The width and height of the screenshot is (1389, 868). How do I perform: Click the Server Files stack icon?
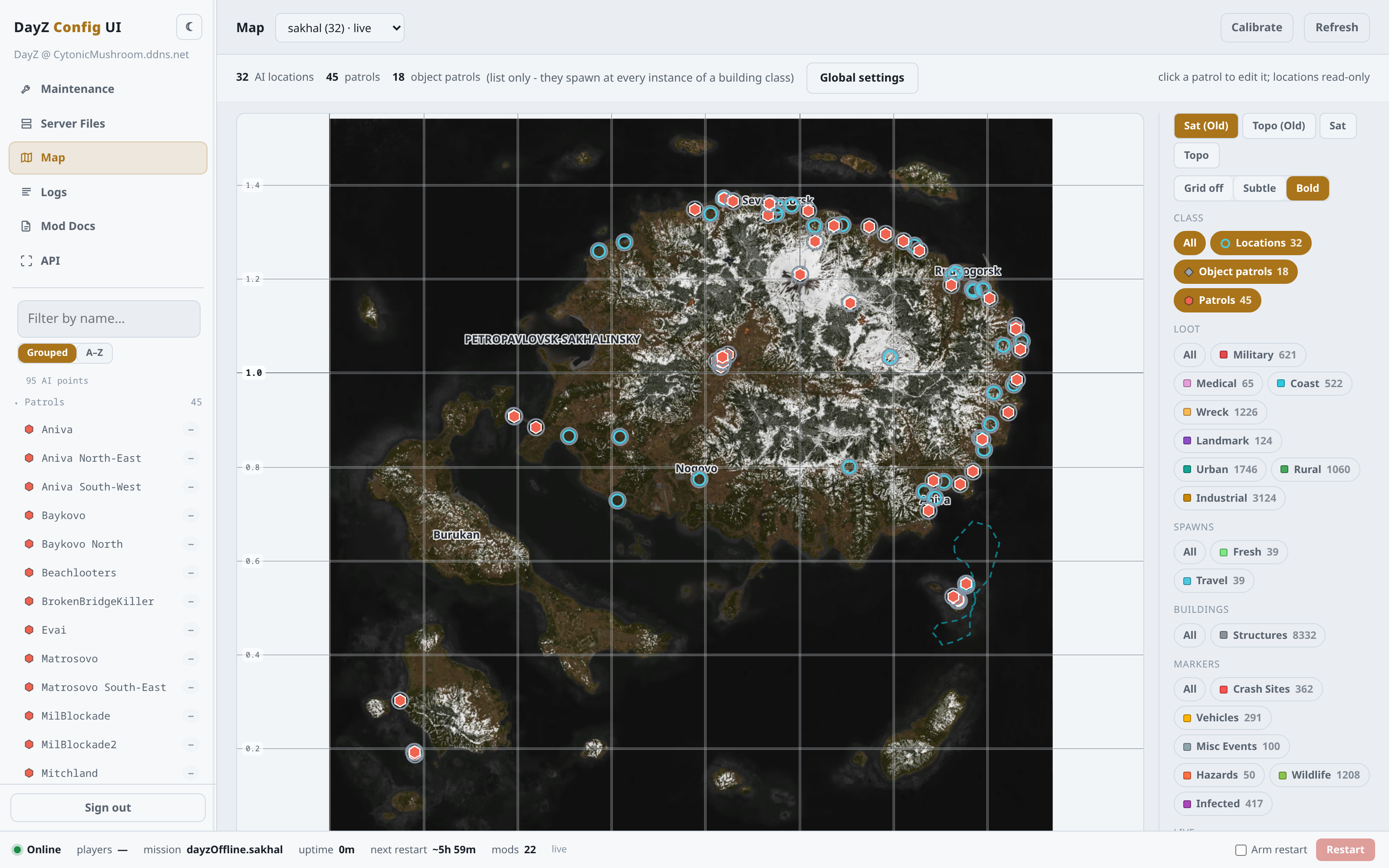tap(26, 123)
